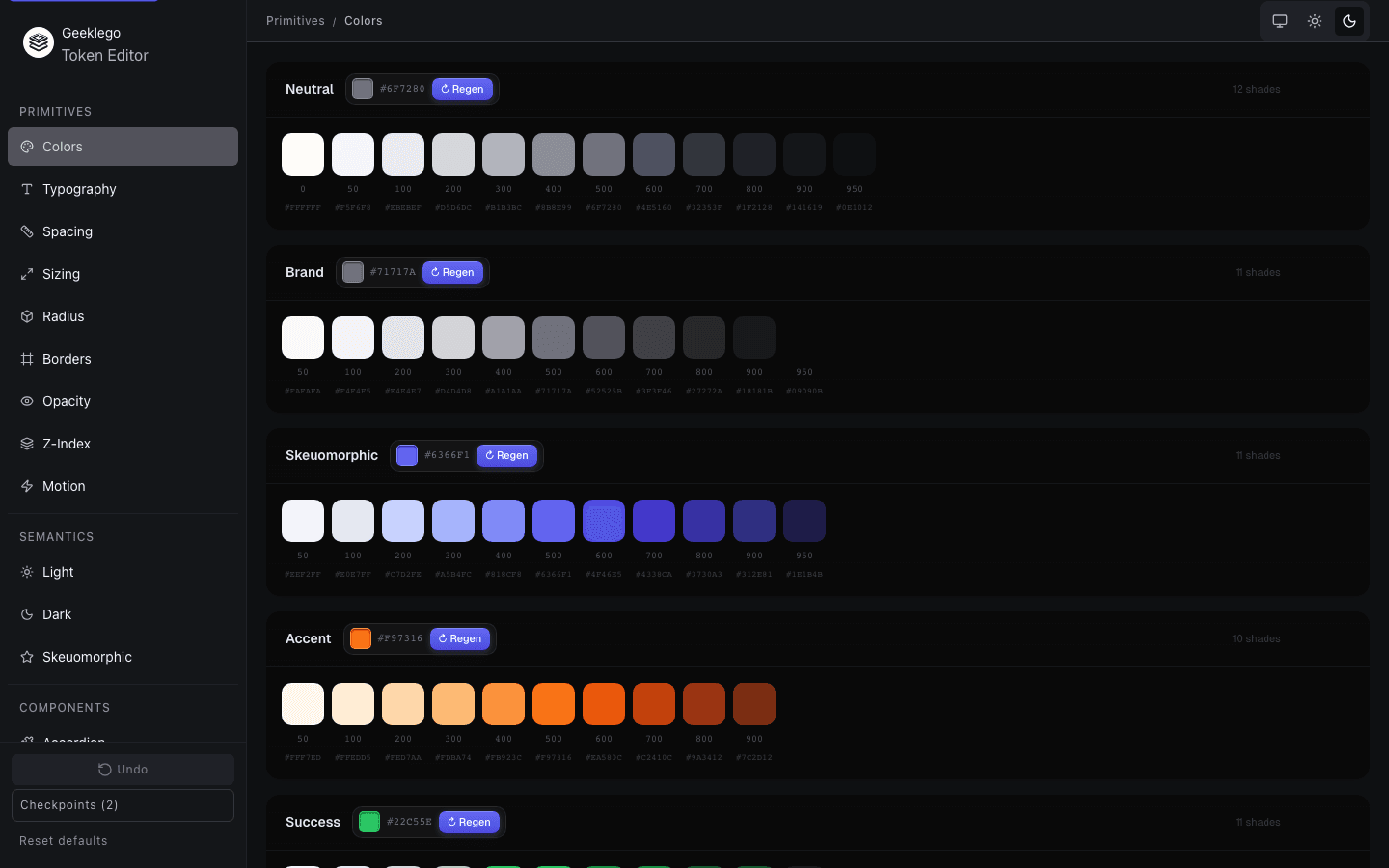
Task: Open Checkpoints (2) list
Action: (x=123, y=805)
